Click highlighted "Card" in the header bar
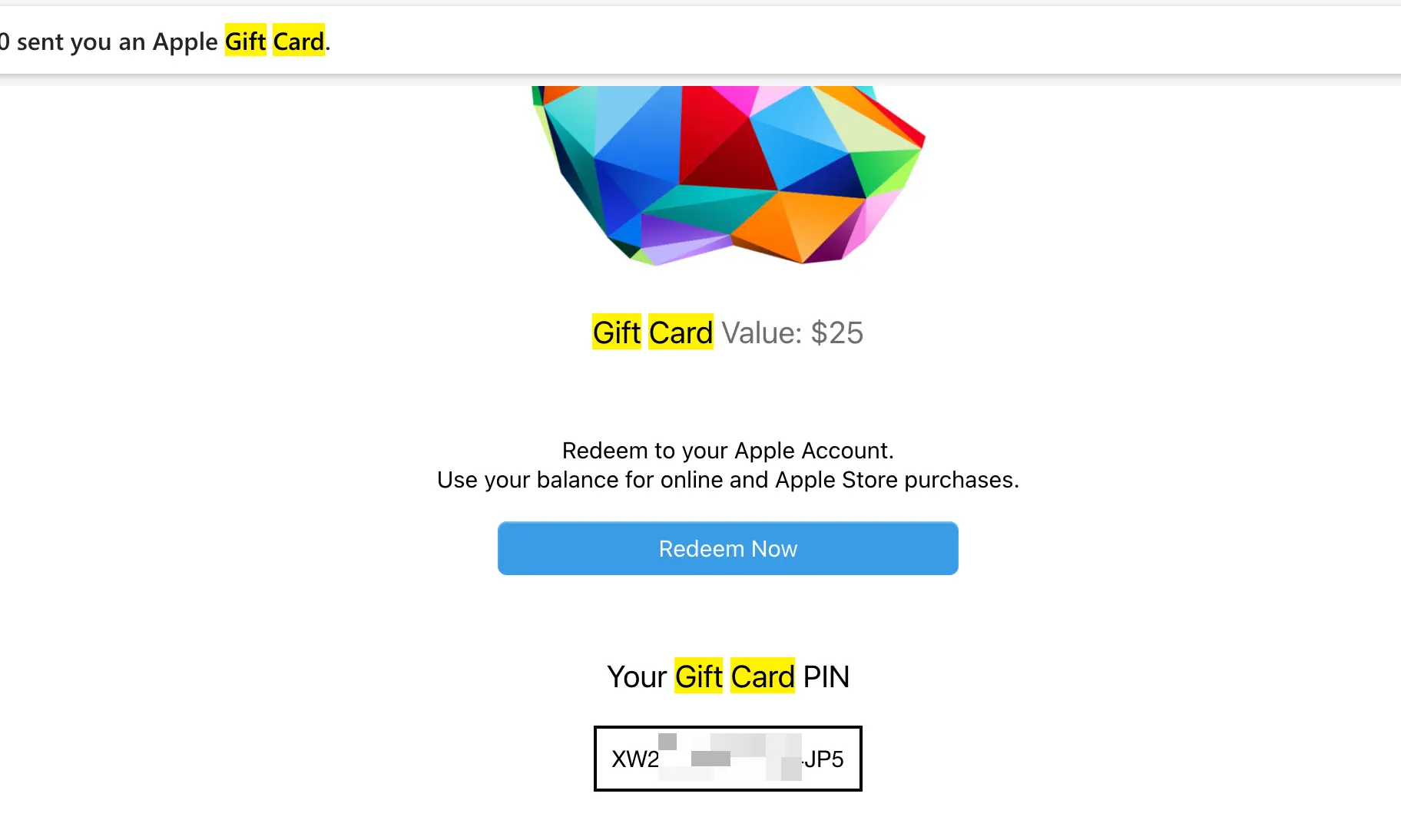 tap(299, 41)
